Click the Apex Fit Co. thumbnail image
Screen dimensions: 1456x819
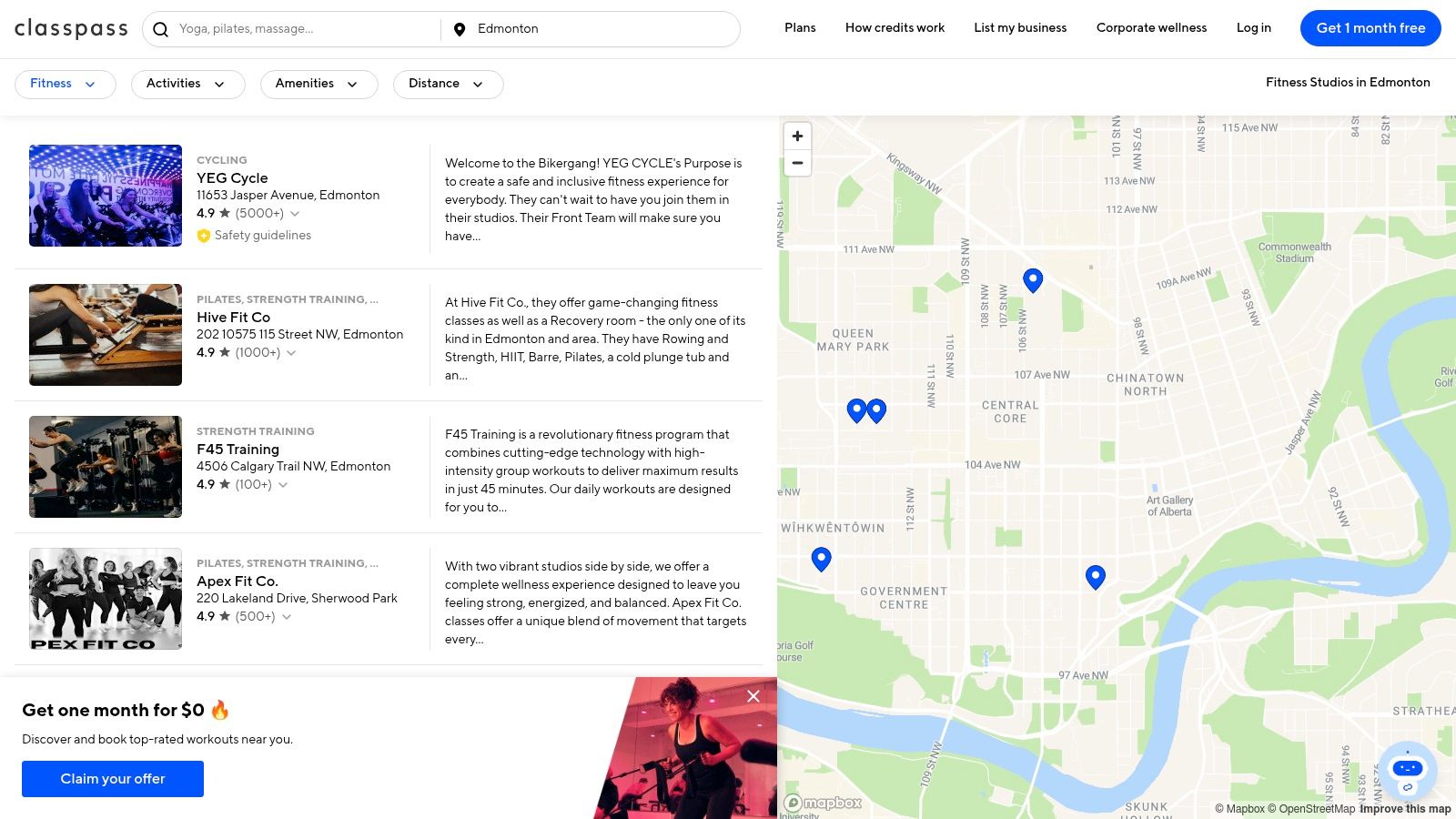click(106, 599)
